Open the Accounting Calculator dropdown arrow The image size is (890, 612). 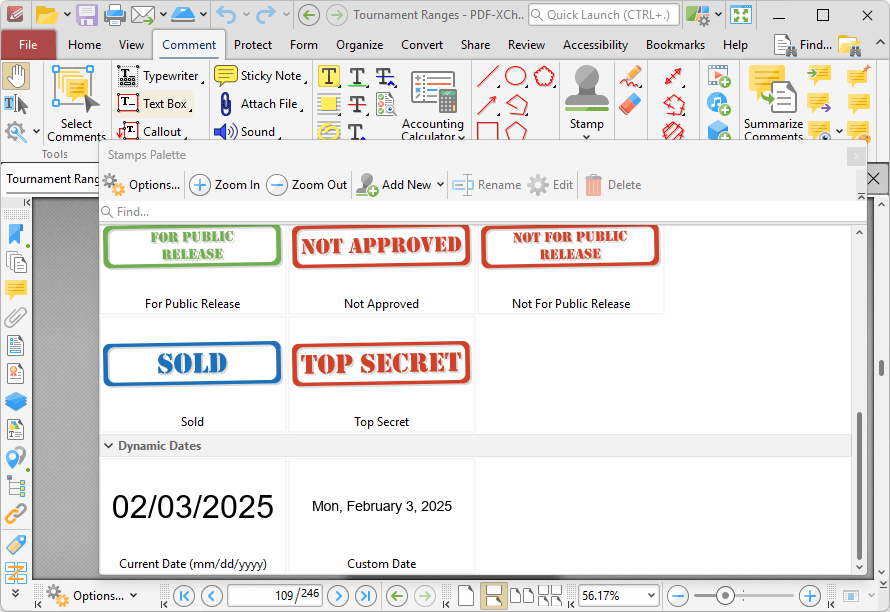461,137
